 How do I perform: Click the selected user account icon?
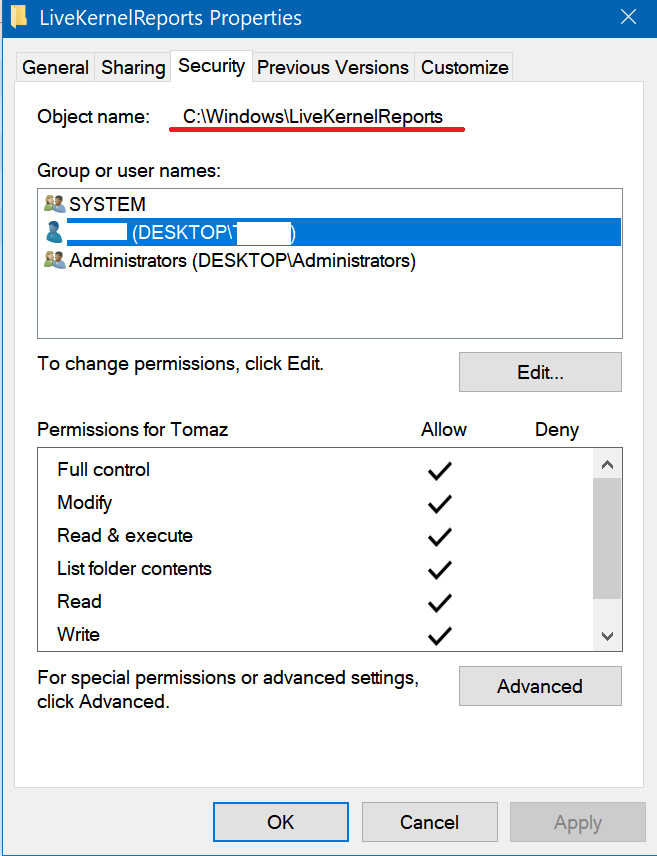click(54, 233)
